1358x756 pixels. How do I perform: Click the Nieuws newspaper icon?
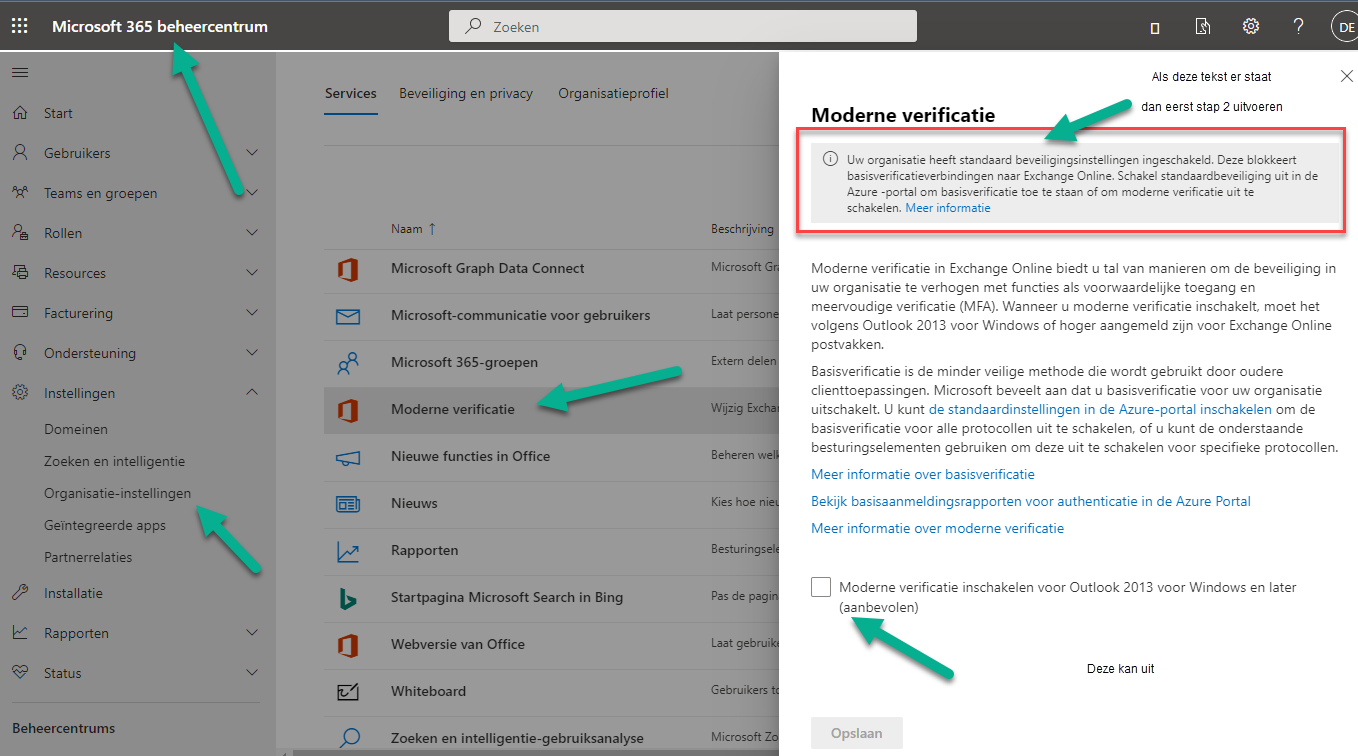tap(348, 504)
